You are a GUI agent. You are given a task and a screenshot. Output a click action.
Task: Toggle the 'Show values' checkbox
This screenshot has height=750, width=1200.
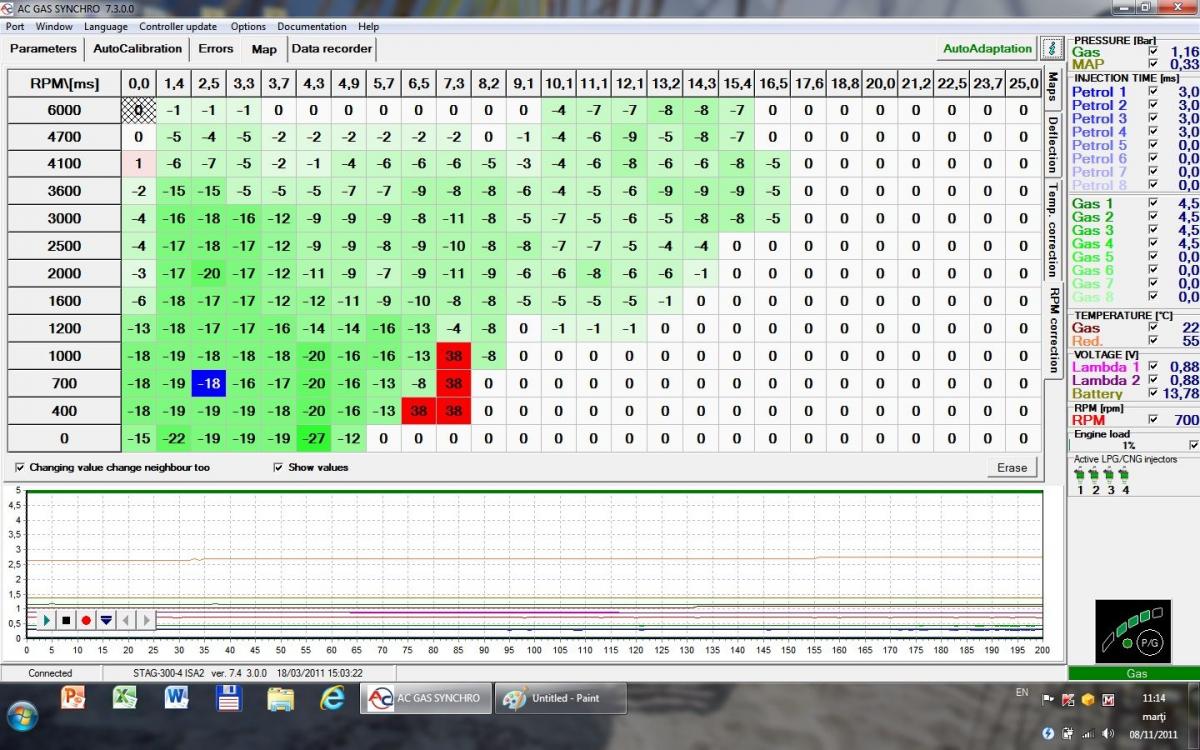[x=279, y=467]
